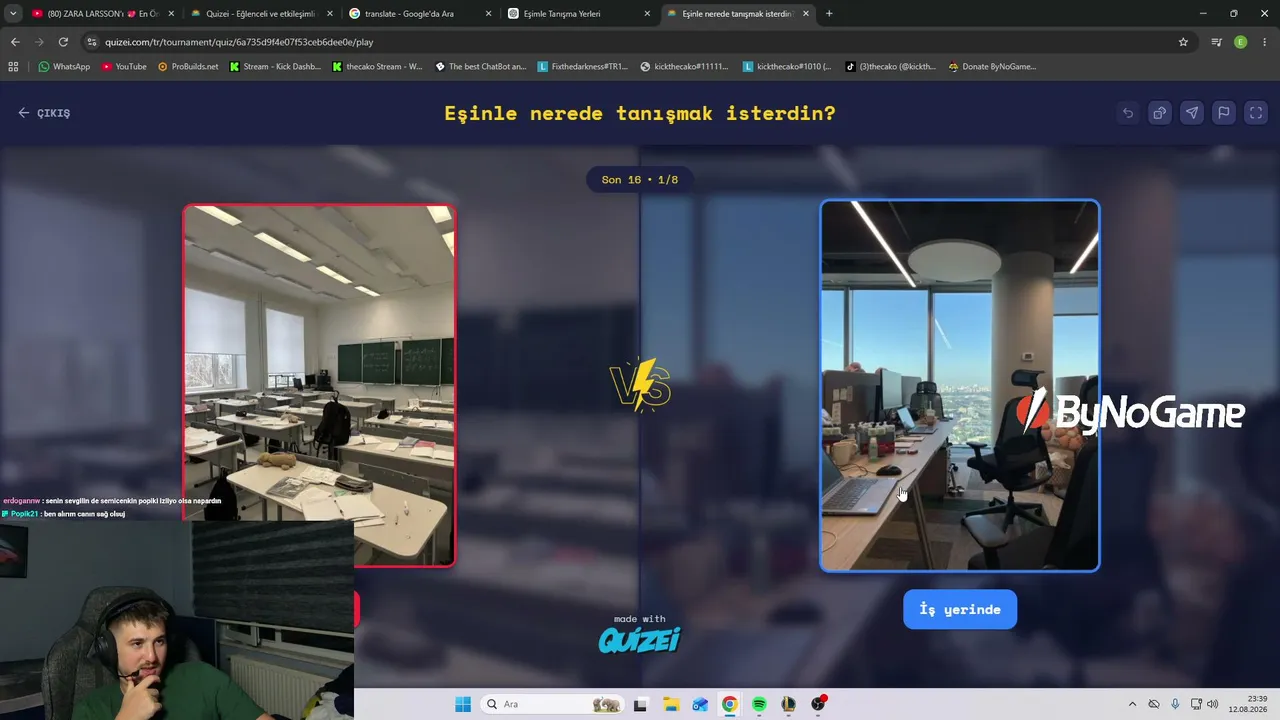
Task: Pick the classroom photo card
Action: click(x=319, y=386)
